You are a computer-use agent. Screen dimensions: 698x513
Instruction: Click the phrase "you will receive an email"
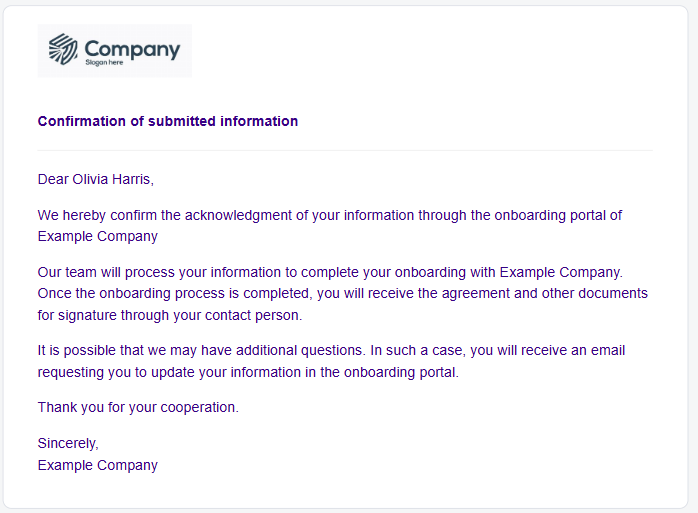[x=547, y=351]
